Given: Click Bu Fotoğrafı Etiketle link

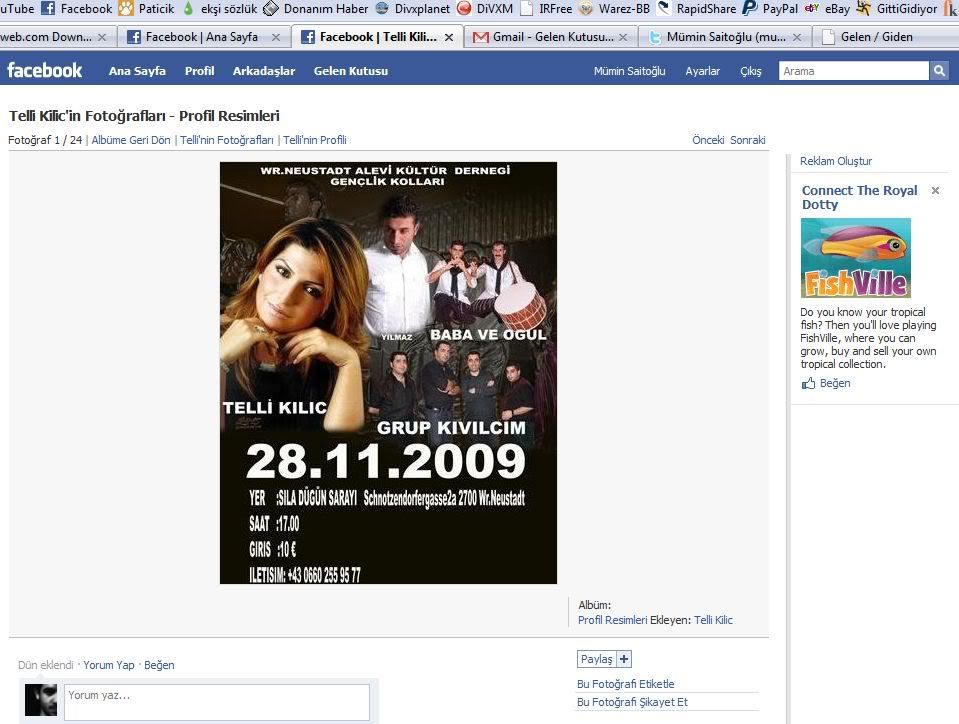Looking at the screenshot, I should coord(625,684).
